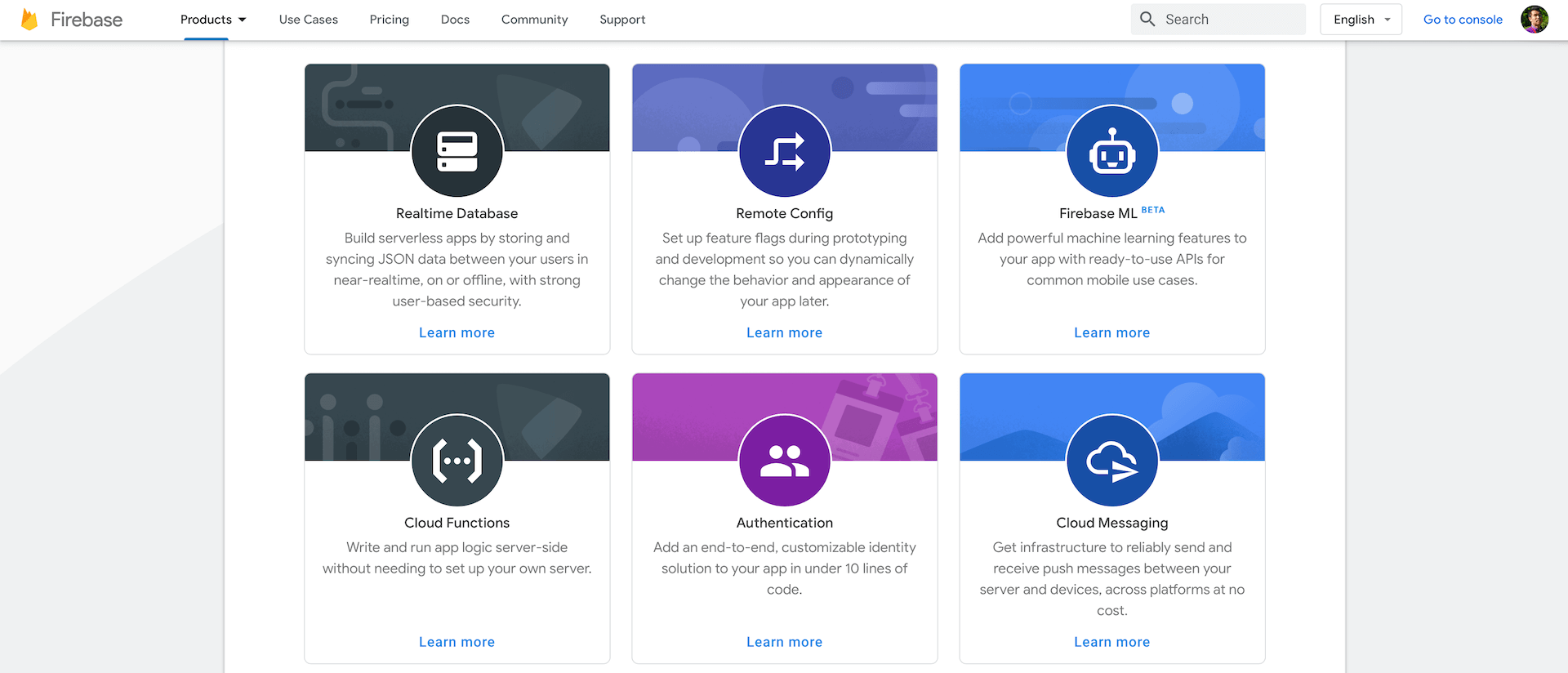Click the Remote Config arrows icon
Viewport: 1568px width, 673px height.
784,151
